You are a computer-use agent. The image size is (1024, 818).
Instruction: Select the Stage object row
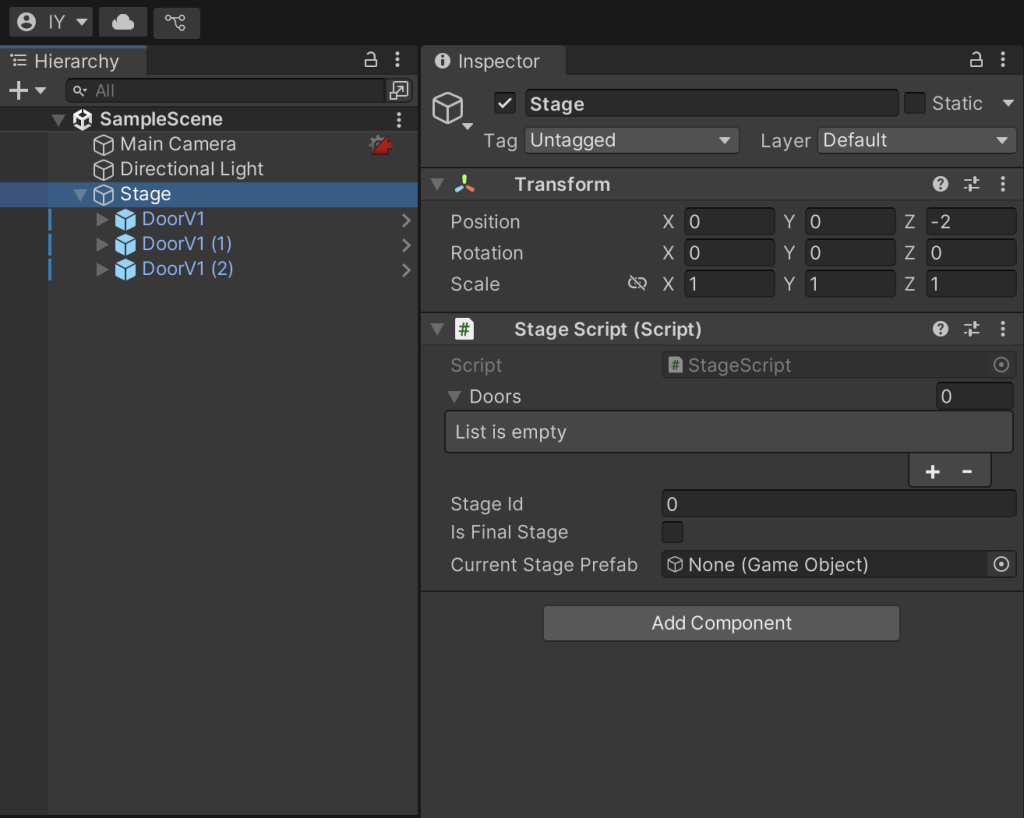(209, 195)
